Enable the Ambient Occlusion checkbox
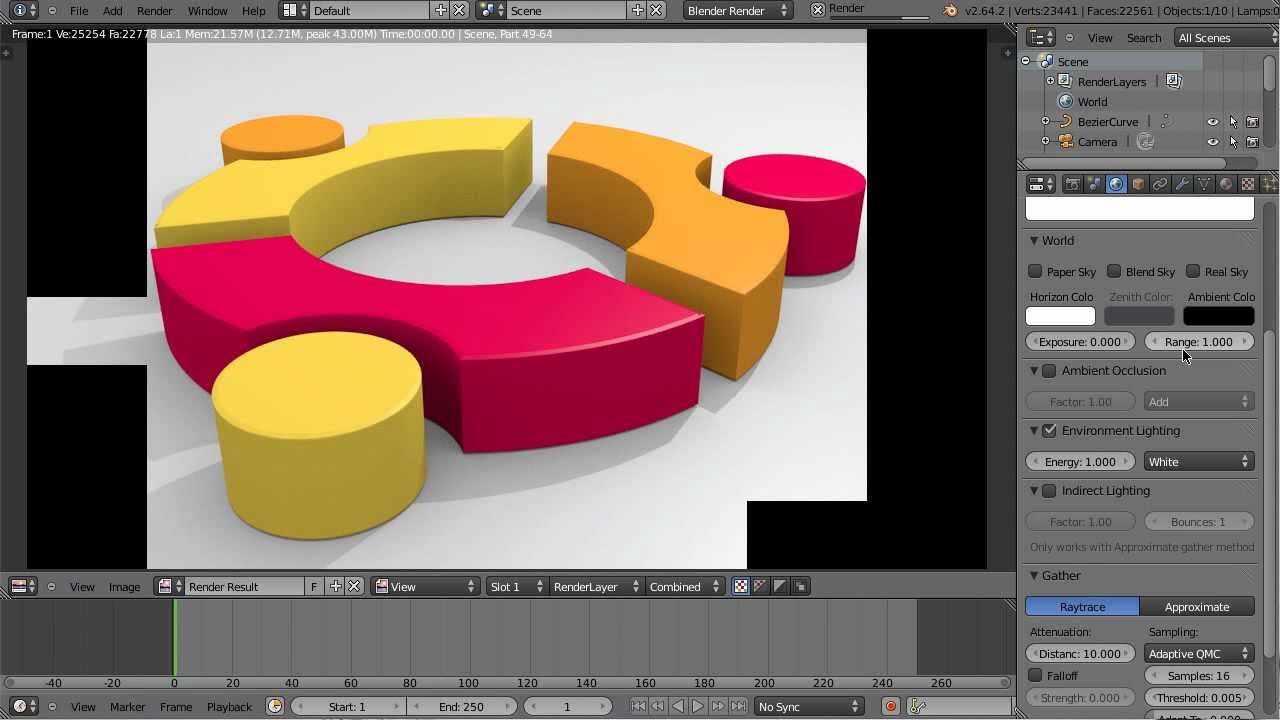This screenshot has width=1280, height=720. [x=1049, y=371]
